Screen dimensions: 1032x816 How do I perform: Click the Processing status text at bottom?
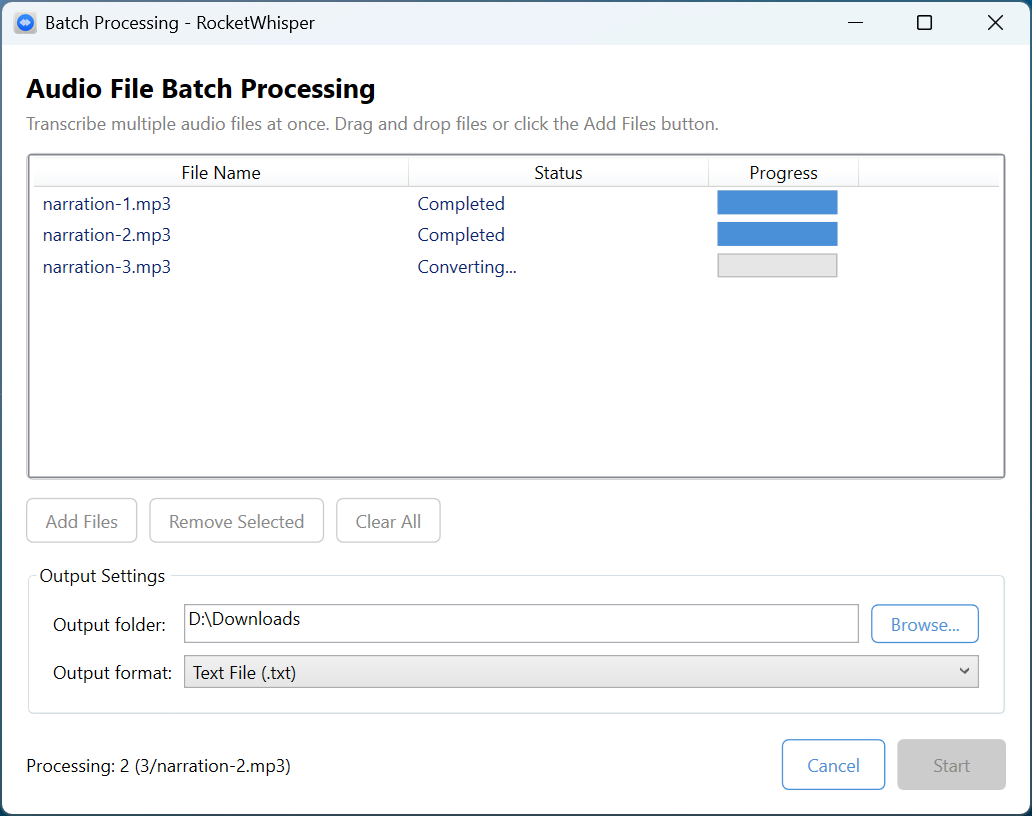tap(159, 766)
